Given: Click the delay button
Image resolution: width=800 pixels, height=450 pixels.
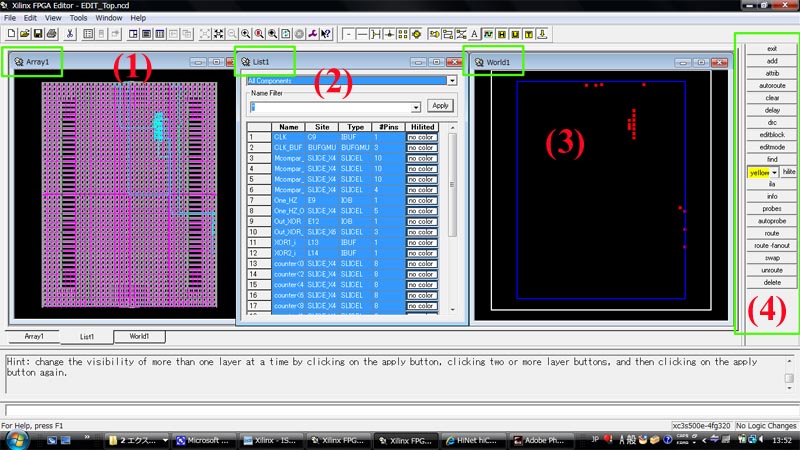Looking at the screenshot, I should (x=771, y=110).
